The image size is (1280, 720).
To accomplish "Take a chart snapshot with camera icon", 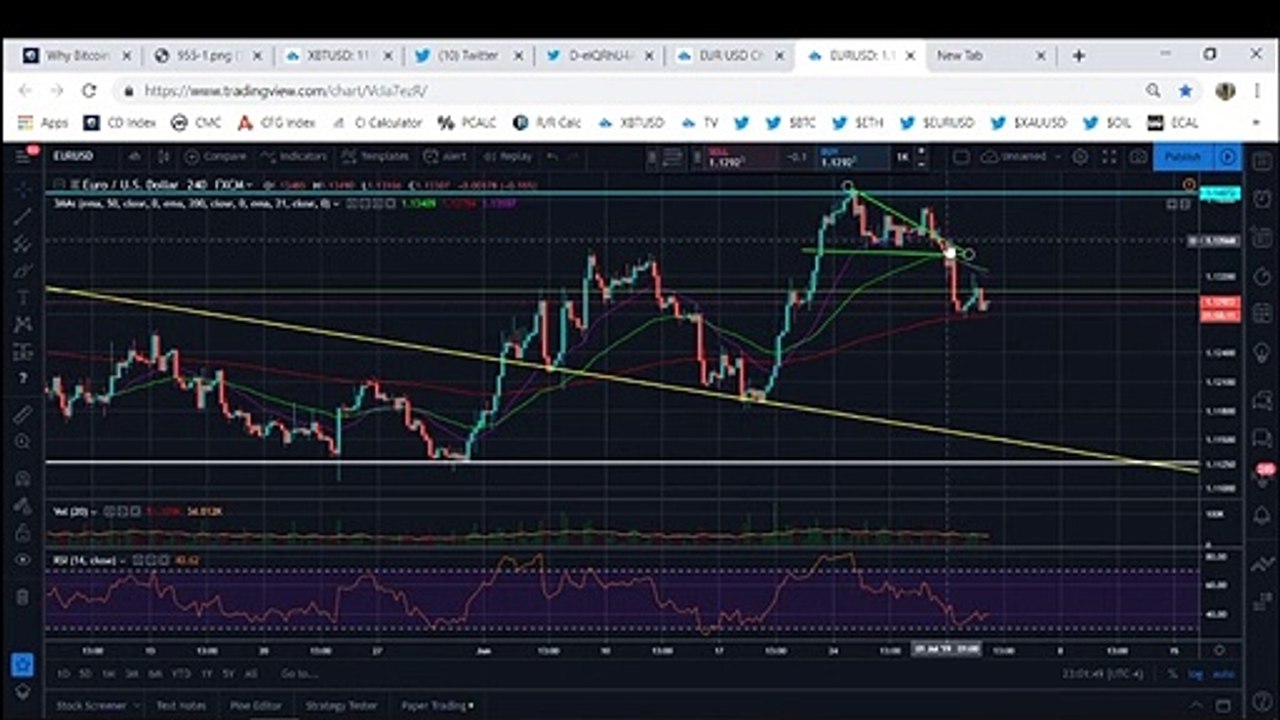I will pos(1138,157).
